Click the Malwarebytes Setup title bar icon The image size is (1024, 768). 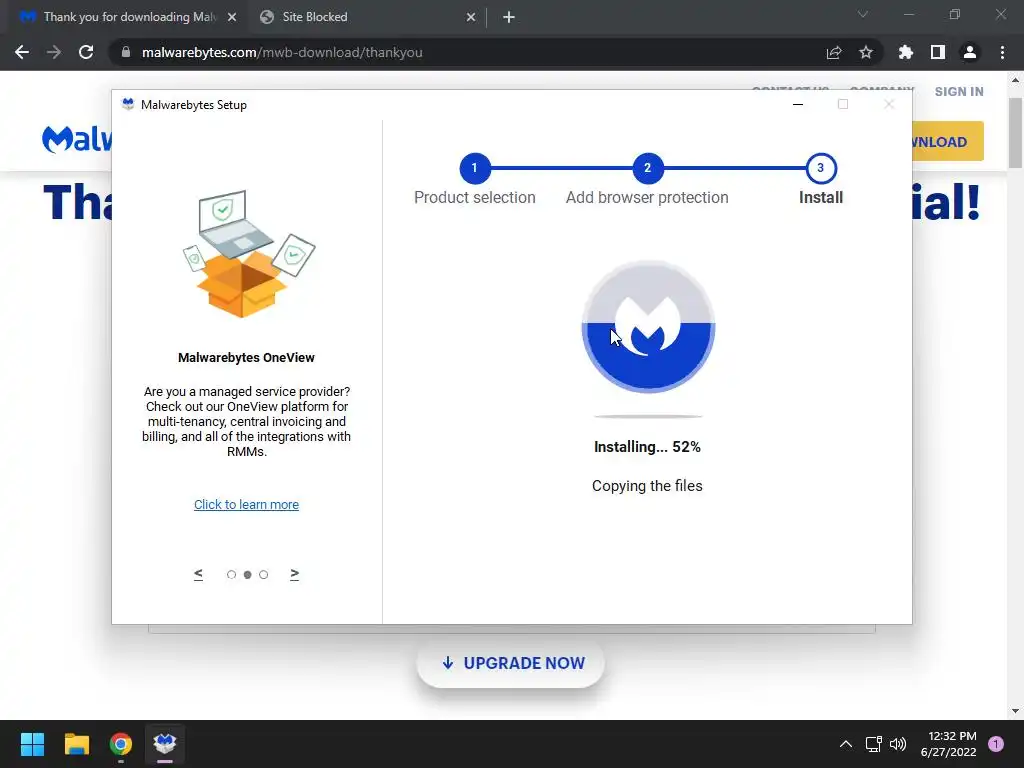(x=128, y=104)
